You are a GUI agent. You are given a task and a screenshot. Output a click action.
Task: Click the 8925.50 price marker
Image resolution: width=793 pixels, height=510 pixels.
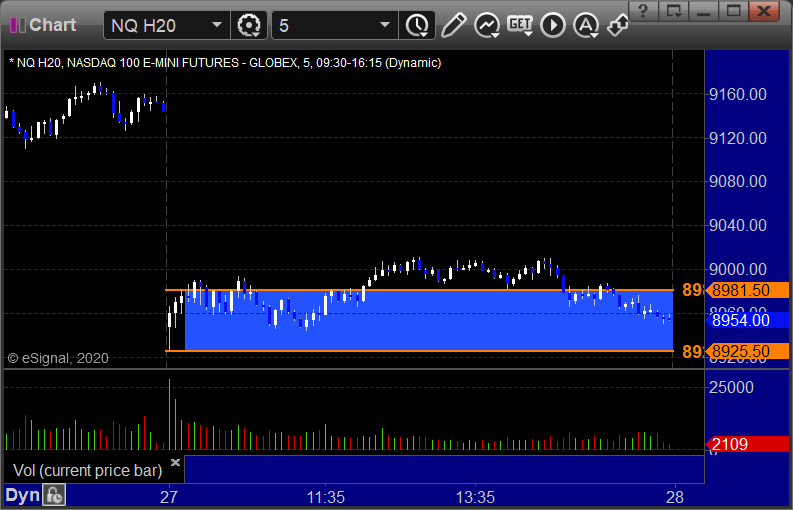coord(748,351)
